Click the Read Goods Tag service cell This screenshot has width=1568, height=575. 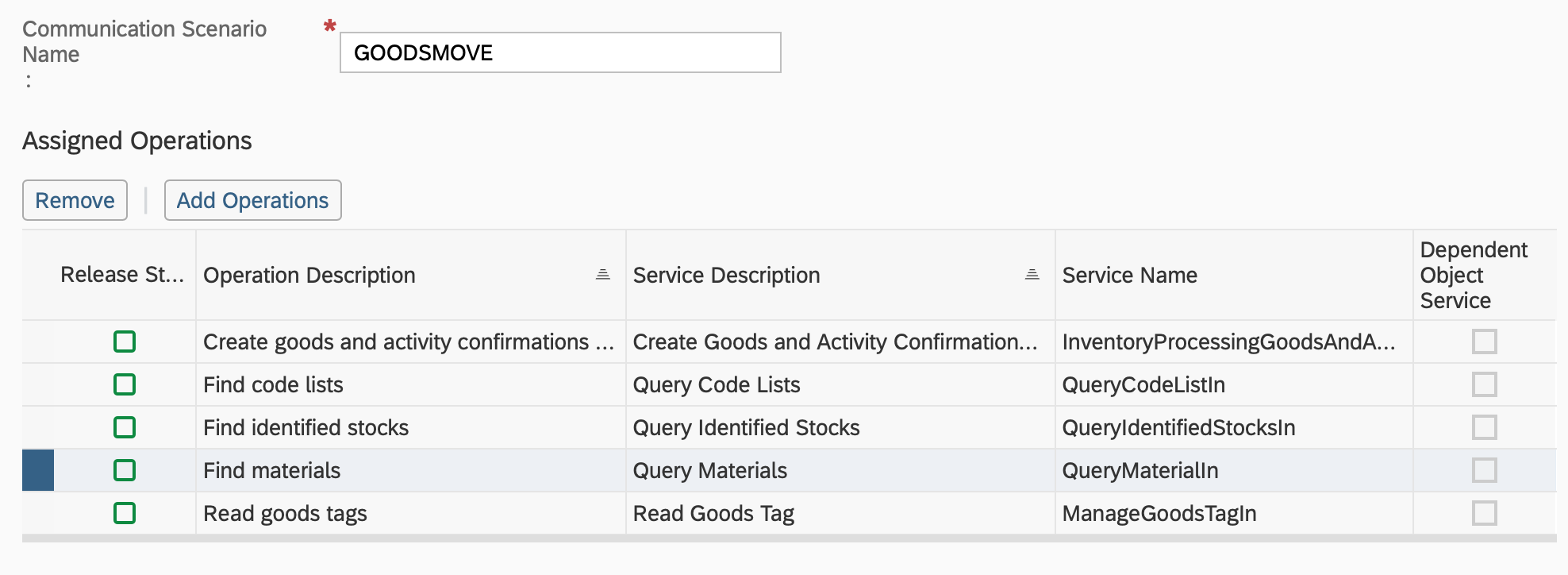tap(713, 513)
